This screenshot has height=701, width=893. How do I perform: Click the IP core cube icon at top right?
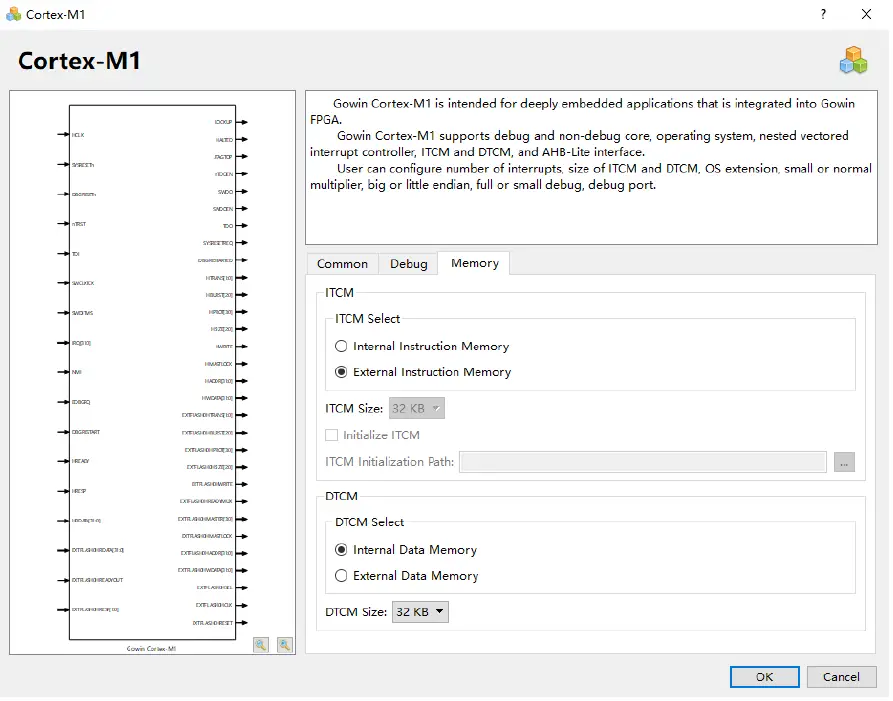pos(853,59)
